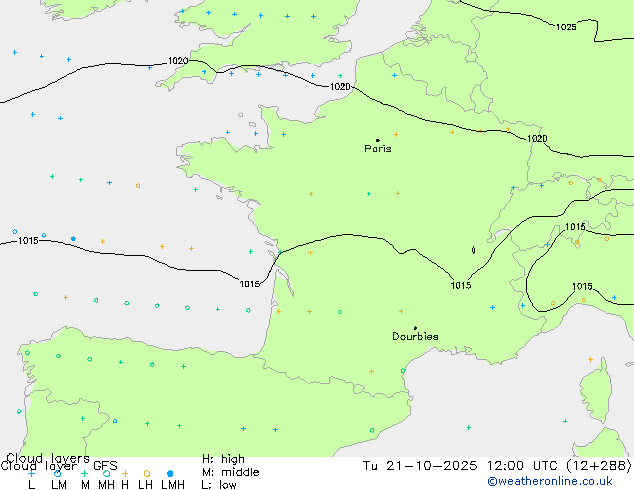Click the 'M: middle' legend text
Image resolution: width=634 pixels, height=490 pixels.
point(230,472)
